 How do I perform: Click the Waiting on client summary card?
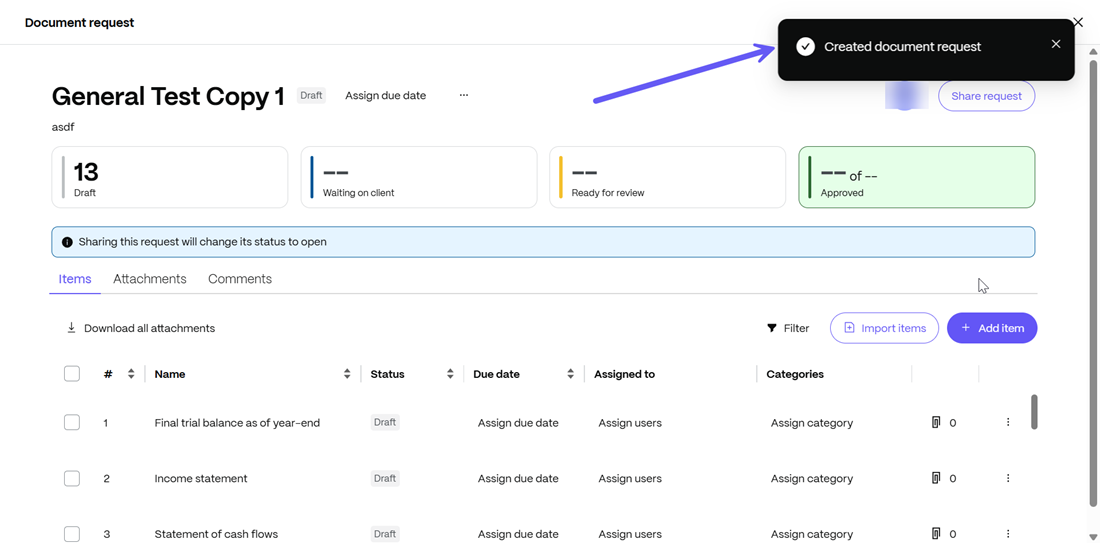(x=419, y=177)
